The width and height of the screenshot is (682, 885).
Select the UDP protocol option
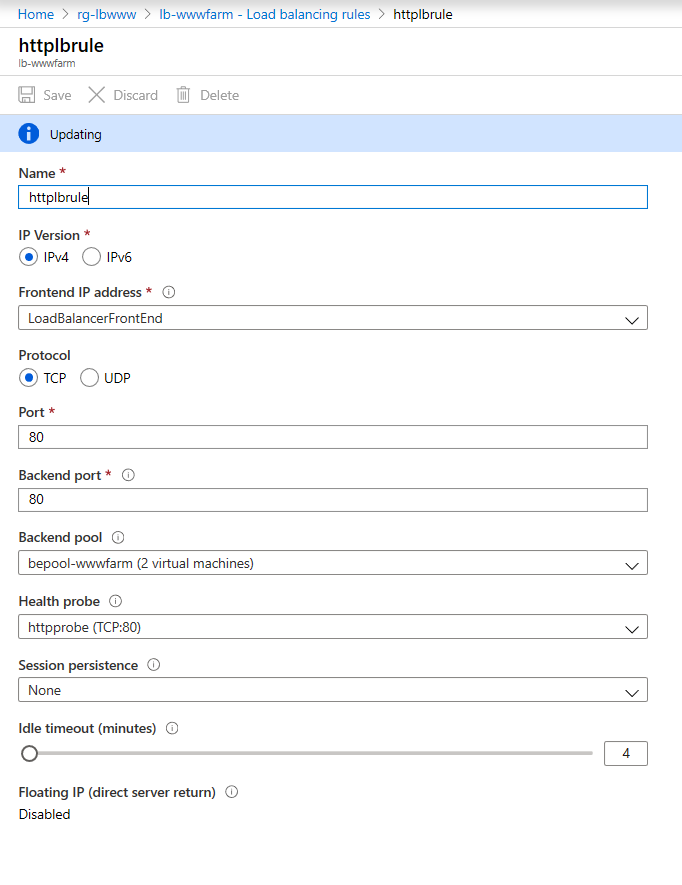[x=89, y=378]
